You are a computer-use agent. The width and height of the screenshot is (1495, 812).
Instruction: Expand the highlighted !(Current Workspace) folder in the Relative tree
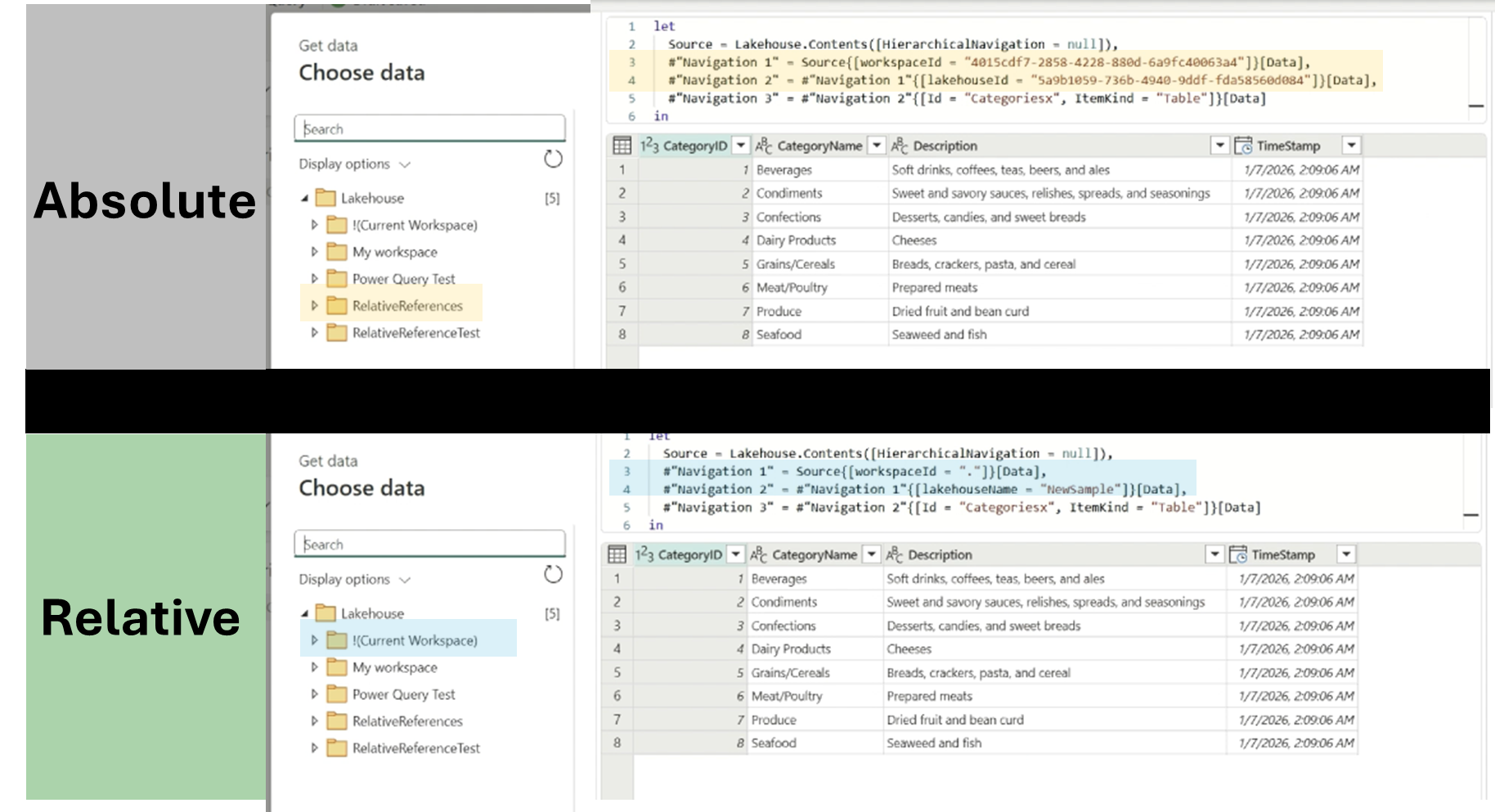tap(314, 639)
